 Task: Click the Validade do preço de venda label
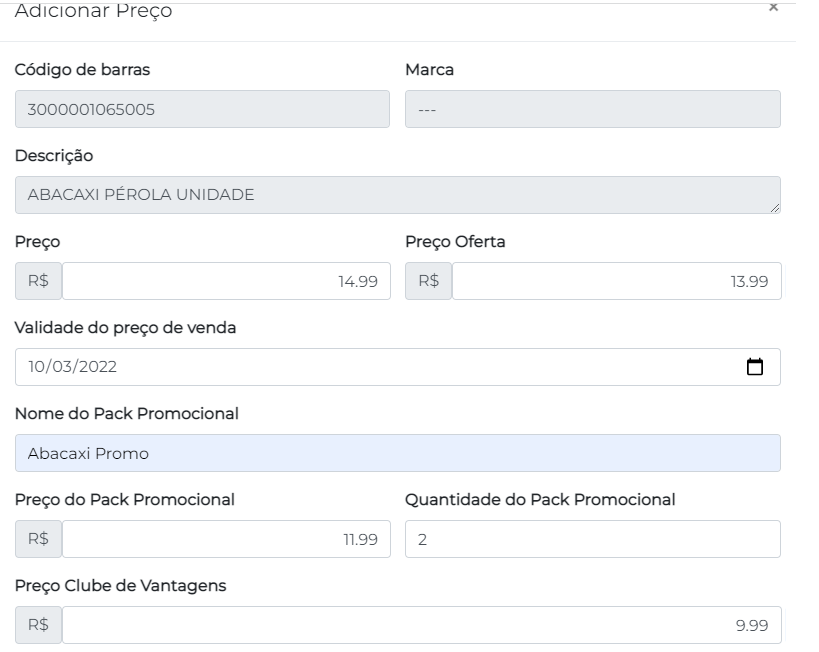pos(125,328)
